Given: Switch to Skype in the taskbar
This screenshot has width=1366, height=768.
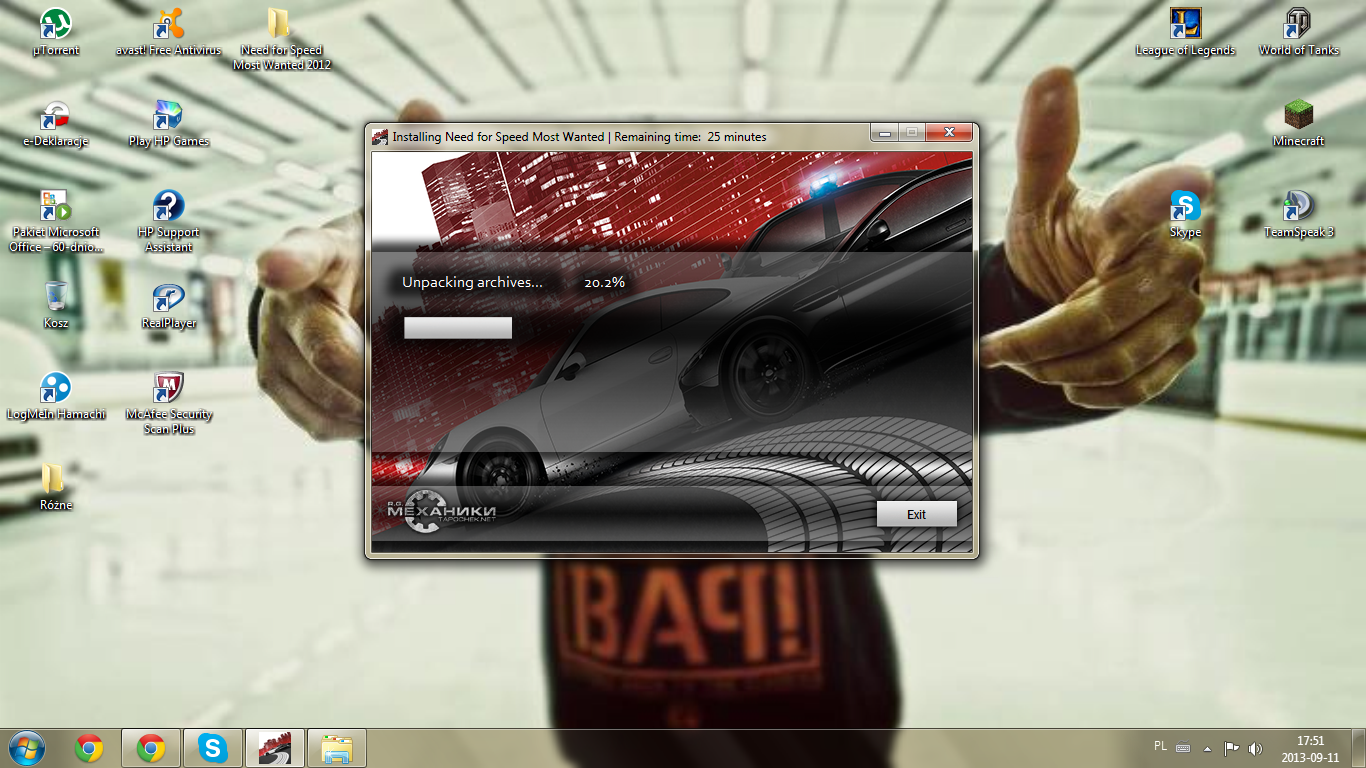Looking at the screenshot, I should (212, 748).
